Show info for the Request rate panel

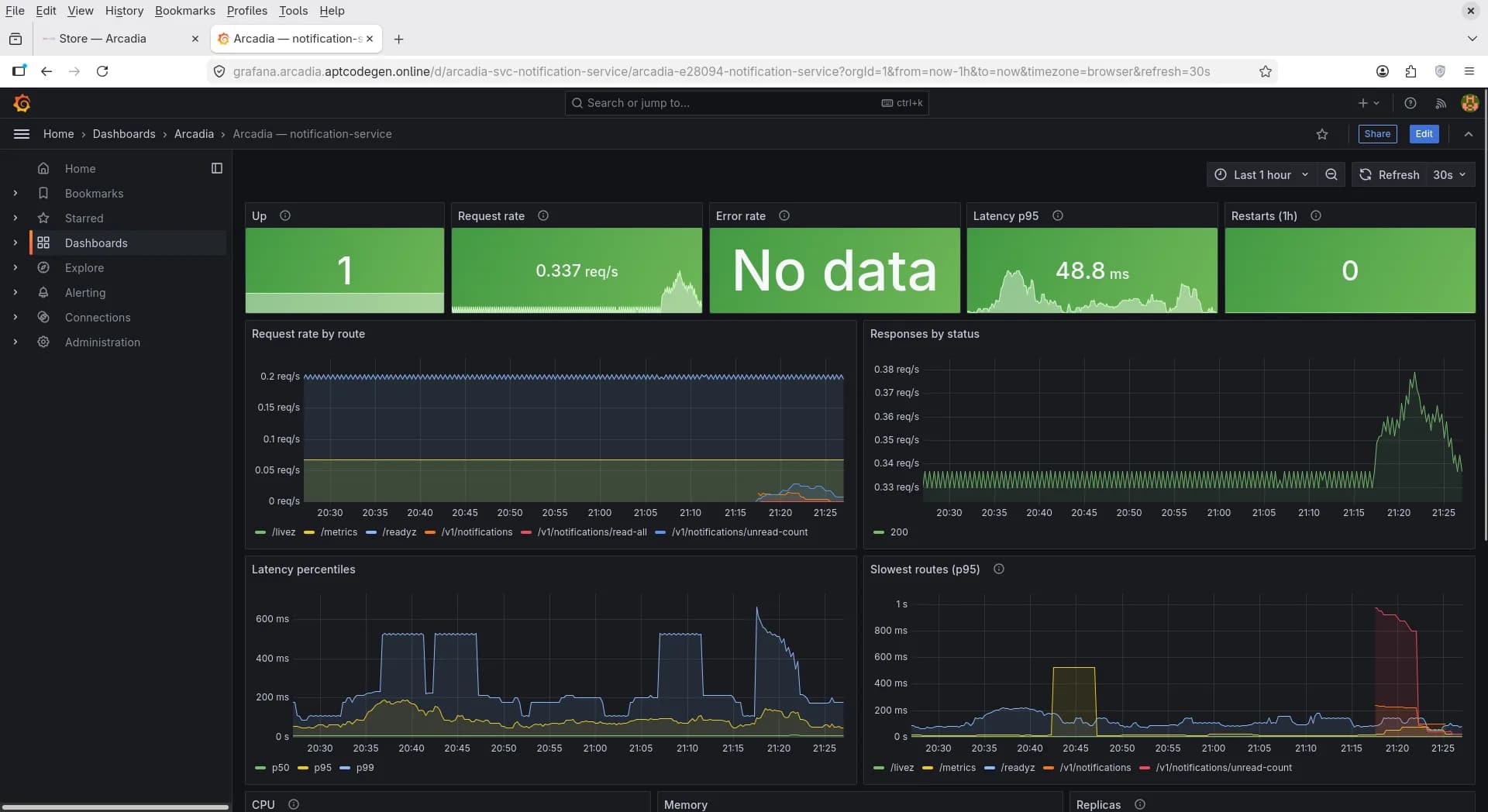(x=543, y=216)
